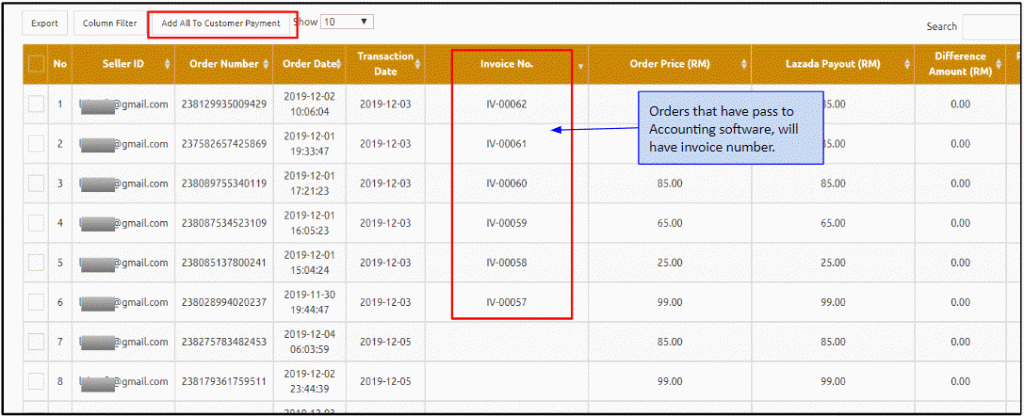Select invoice number IV-00057
The height and width of the screenshot is (416, 1024).
point(507,302)
